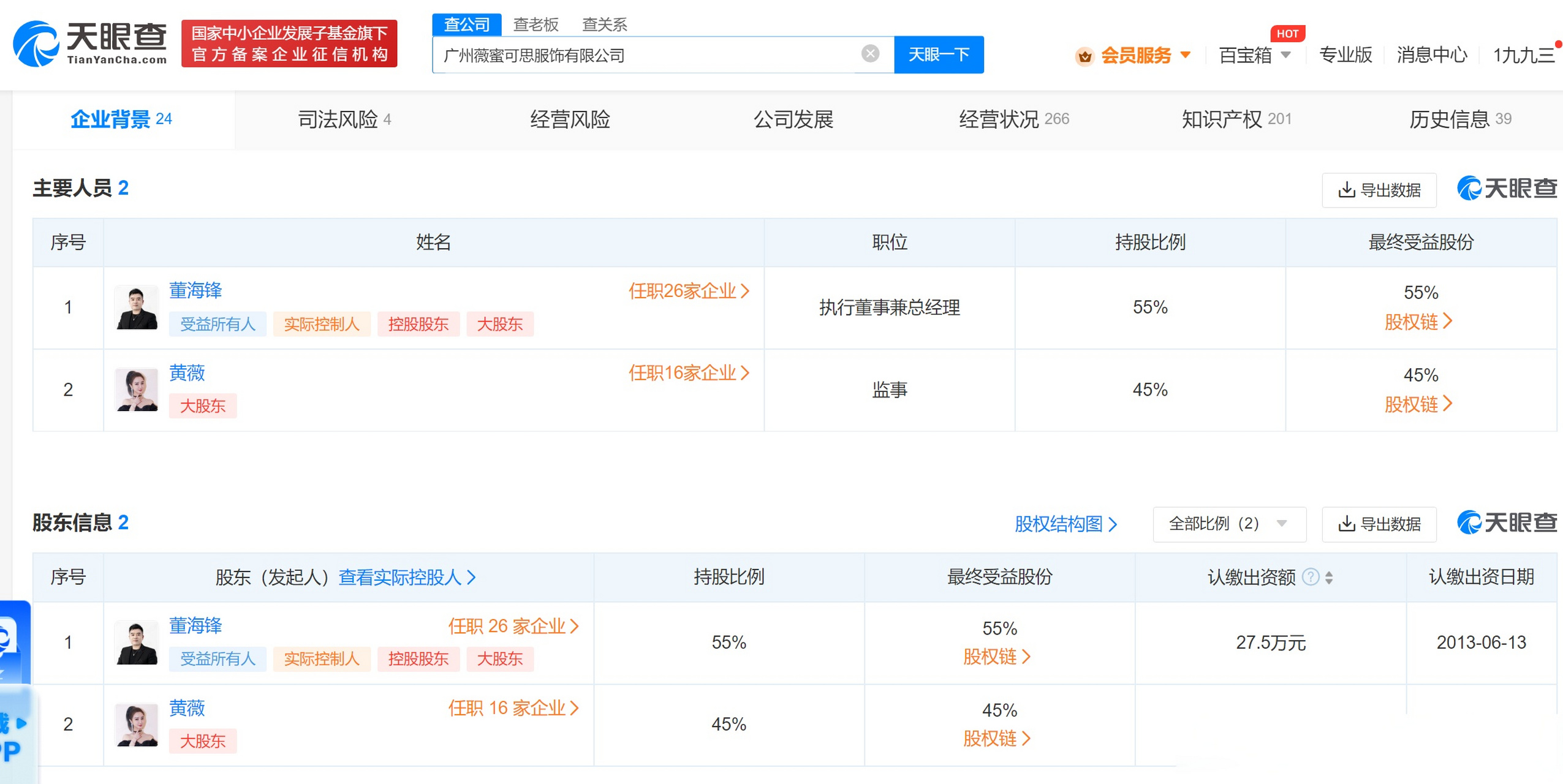Click the 执行董事兼总经理 position cell

point(889,307)
